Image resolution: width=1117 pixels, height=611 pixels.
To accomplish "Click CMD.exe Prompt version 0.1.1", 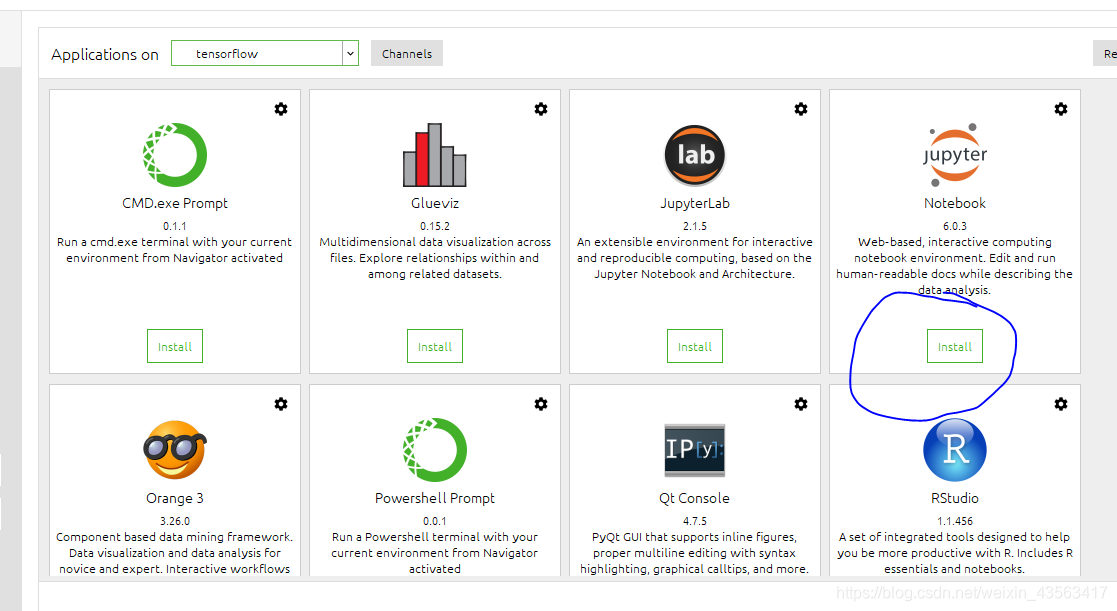I will point(175,226).
